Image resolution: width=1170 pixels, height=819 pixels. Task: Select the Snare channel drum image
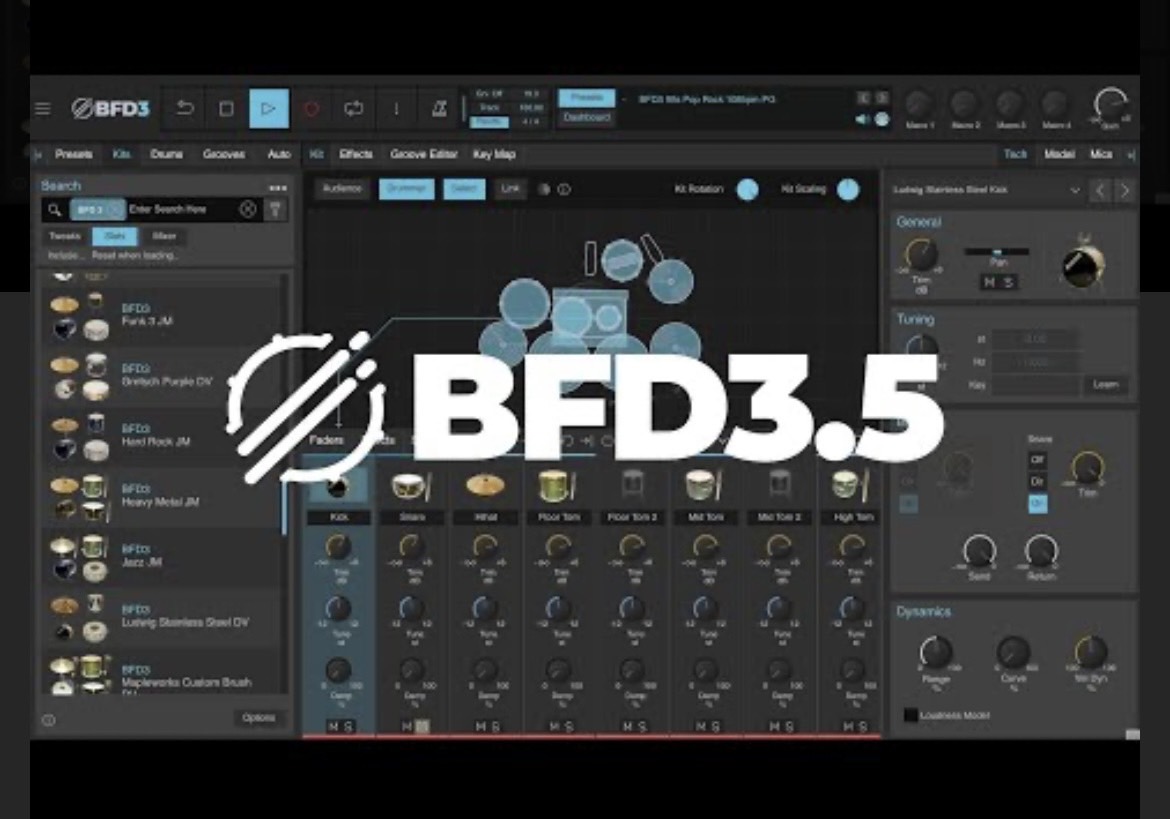pyautogui.click(x=412, y=486)
